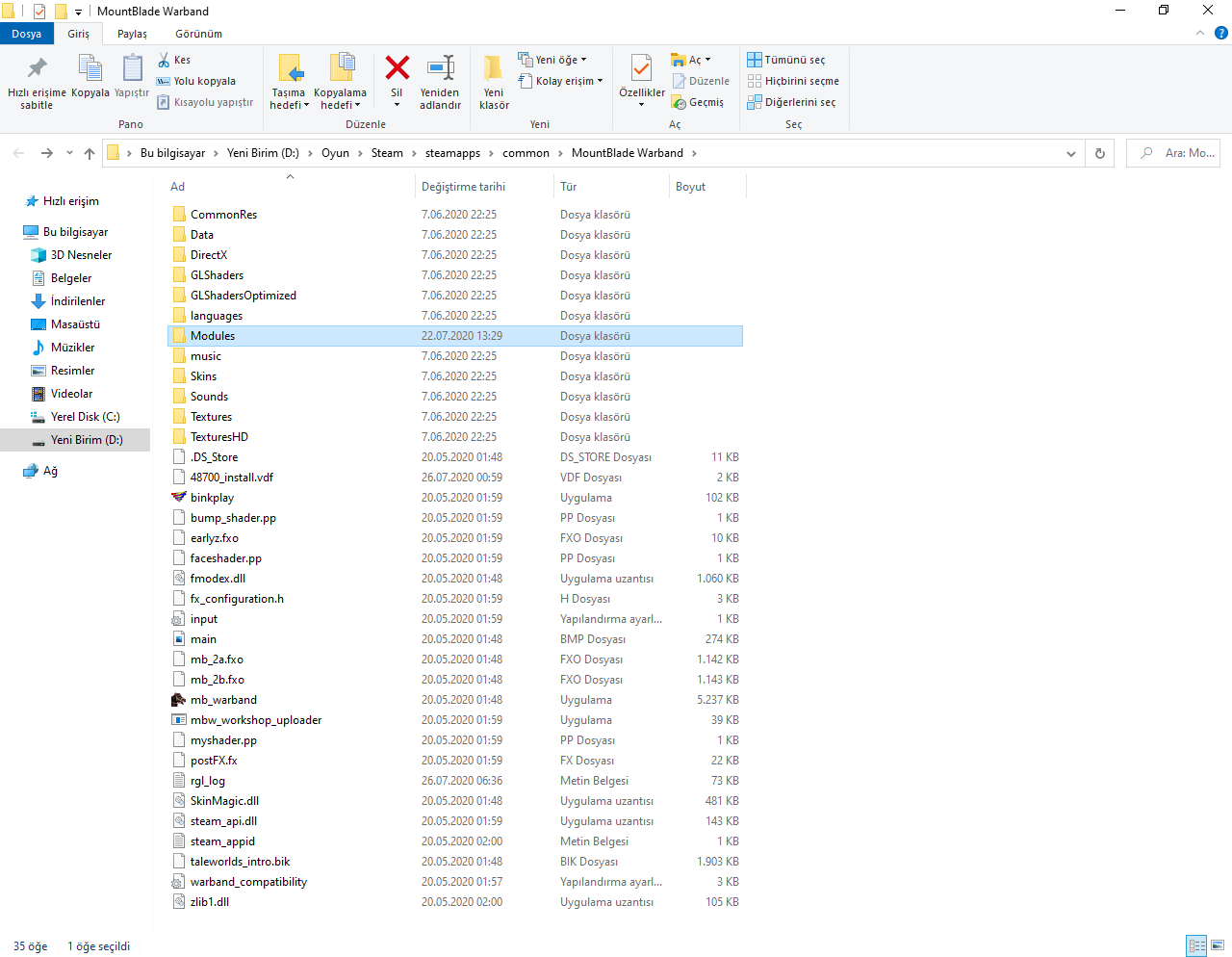Expand the chevron after Steam breadcrumb

click(414, 153)
